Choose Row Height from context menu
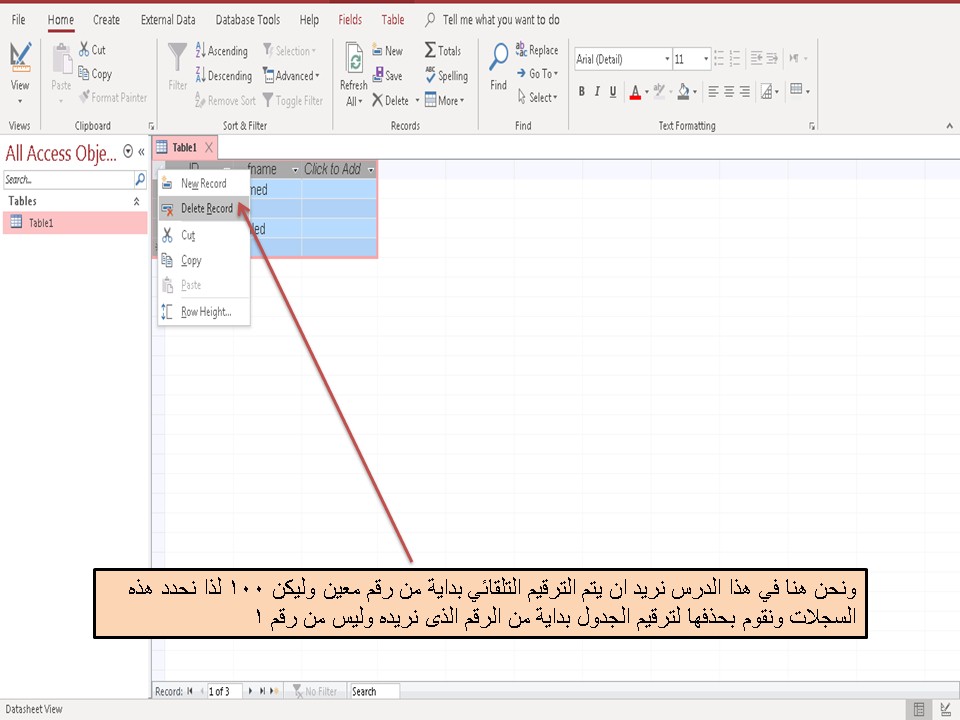 204,312
